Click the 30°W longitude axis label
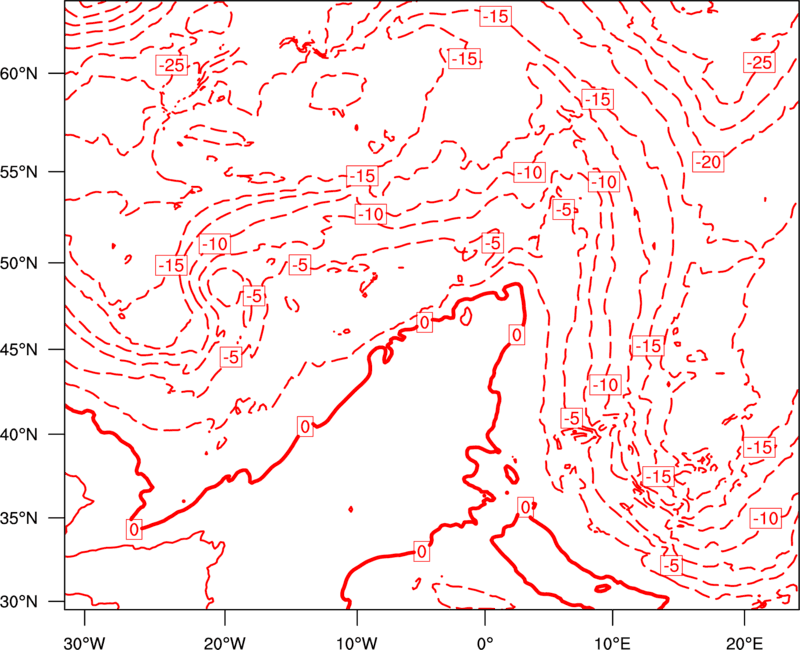This screenshot has width=800, height=650. (85, 642)
